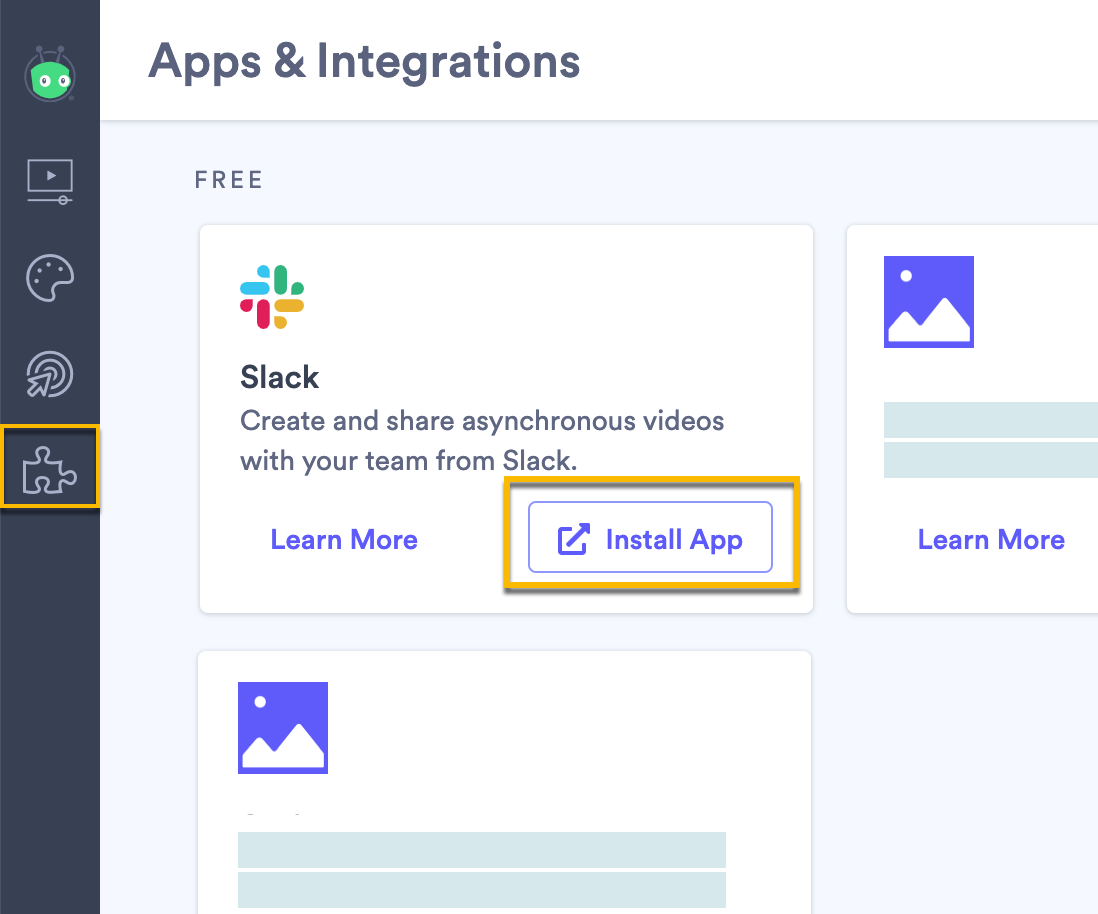
Task: Click placeholder image on the bottom card
Action: point(283,728)
